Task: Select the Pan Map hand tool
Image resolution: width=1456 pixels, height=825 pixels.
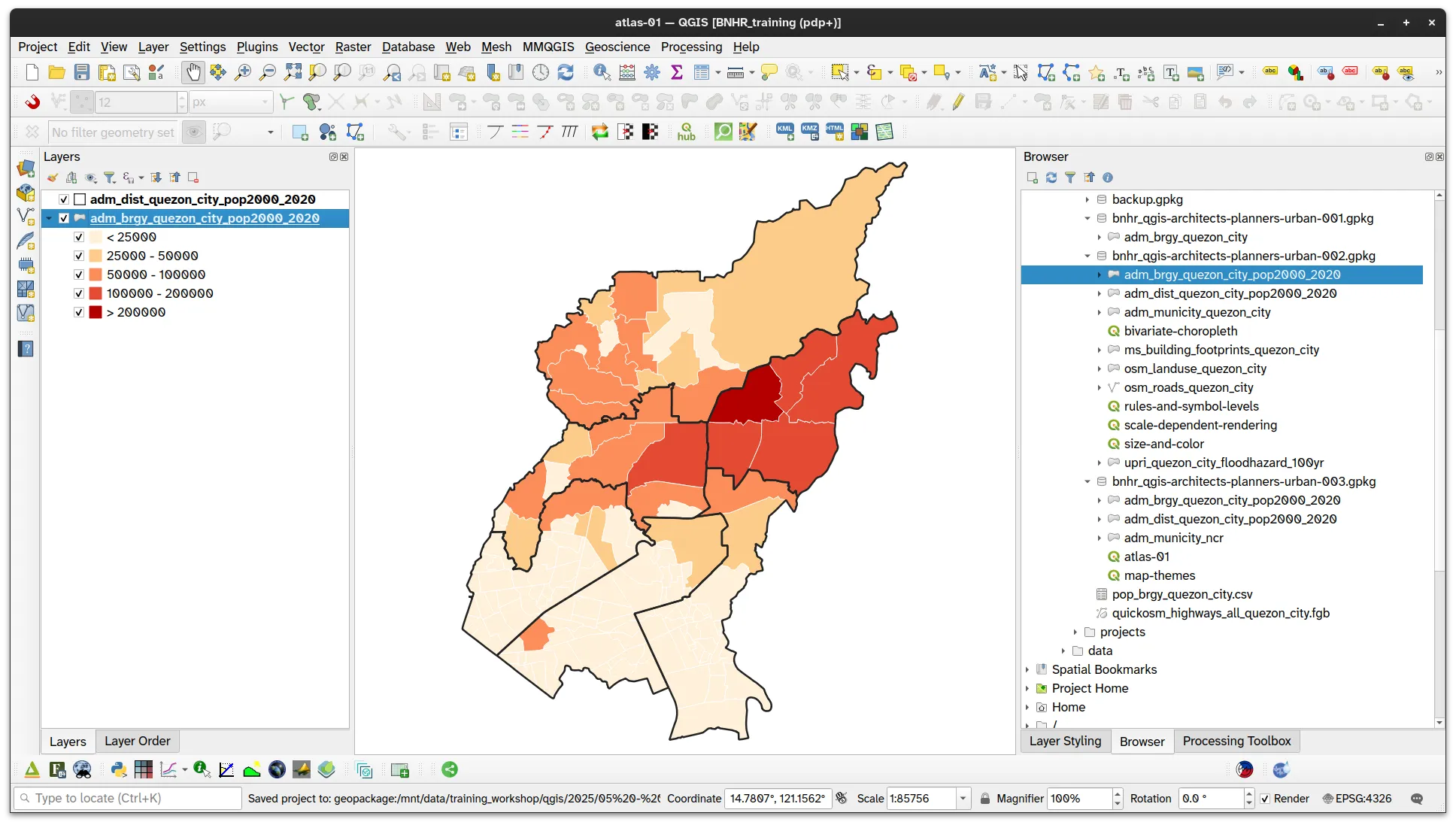Action: coord(193,72)
